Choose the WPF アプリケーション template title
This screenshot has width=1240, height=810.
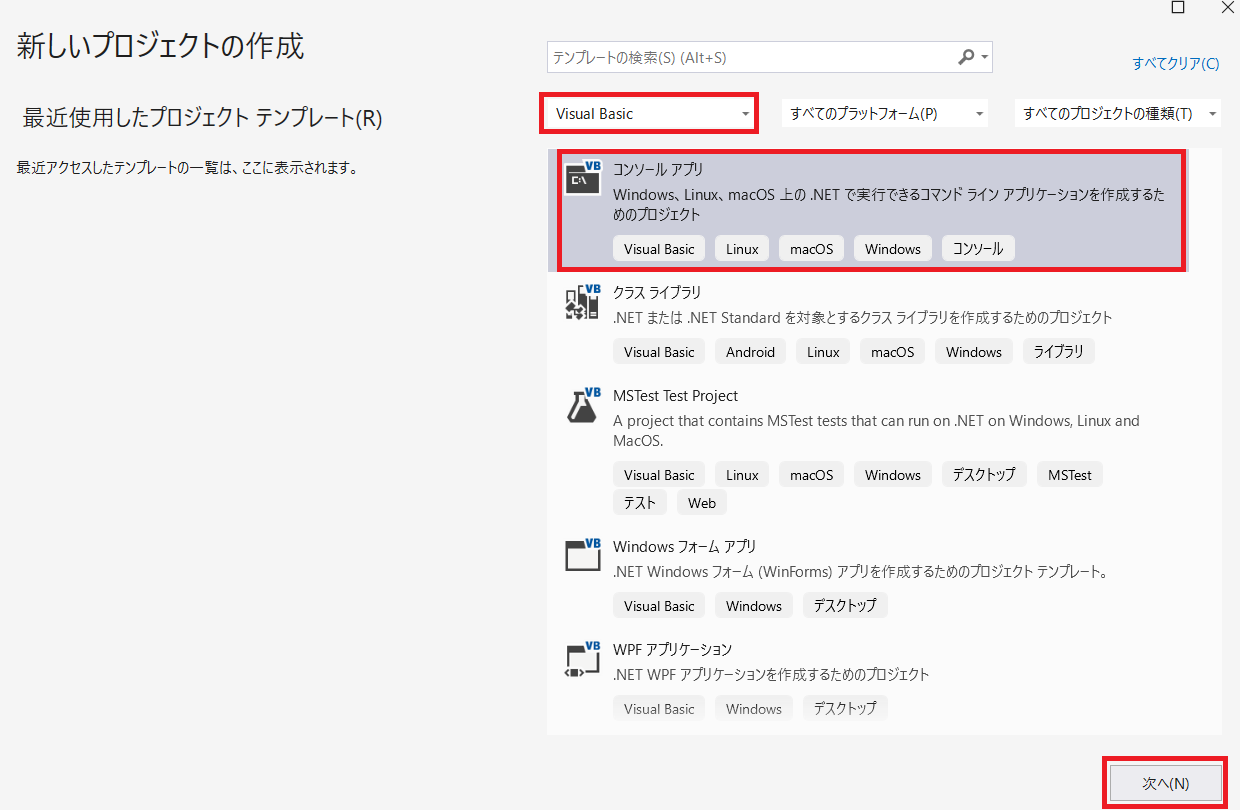[x=672, y=650]
